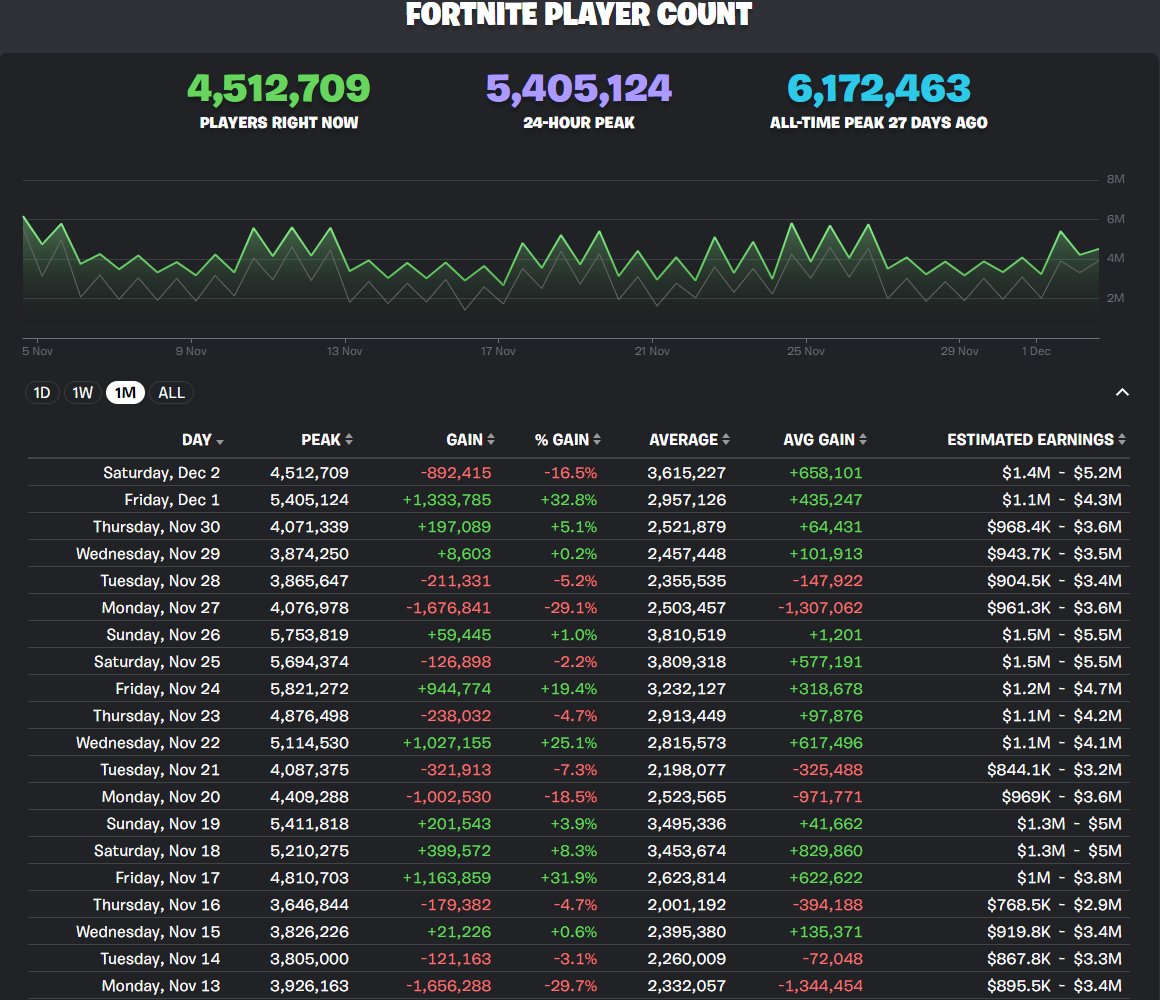Click the Sunday, Nov 19 row label
The height and width of the screenshot is (1000, 1160).
tap(163, 824)
